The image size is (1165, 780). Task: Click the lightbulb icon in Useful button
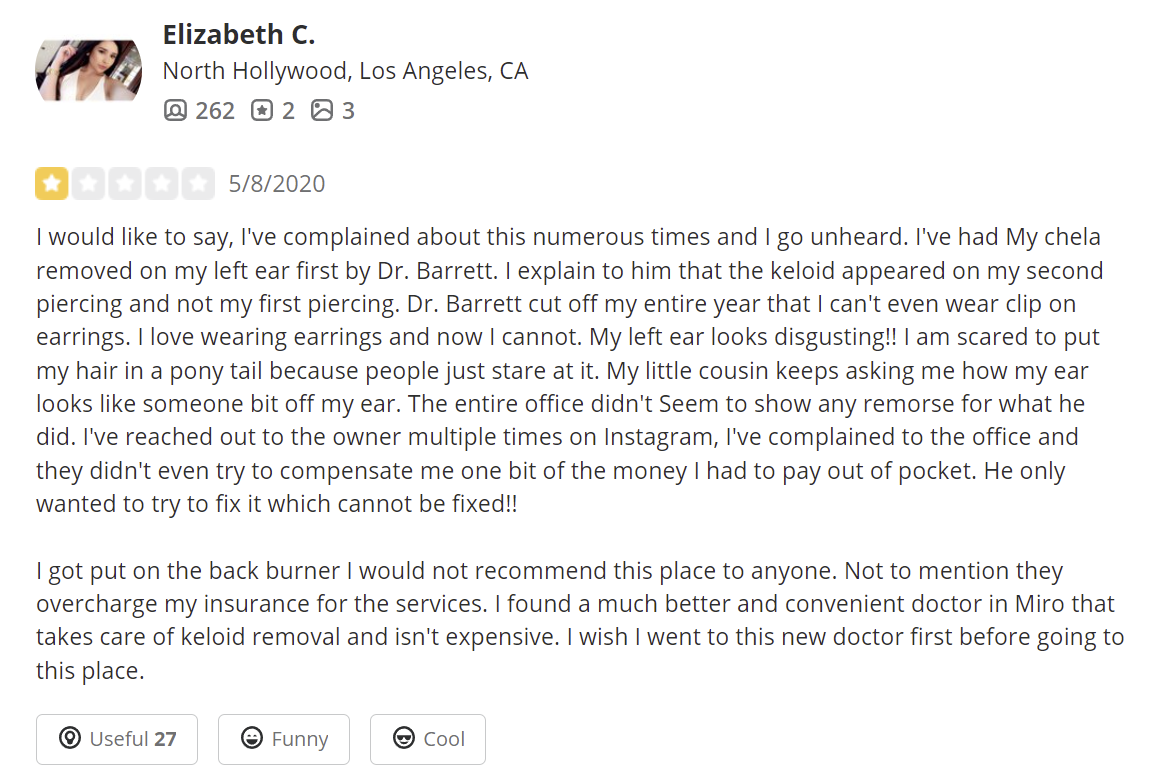70,738
